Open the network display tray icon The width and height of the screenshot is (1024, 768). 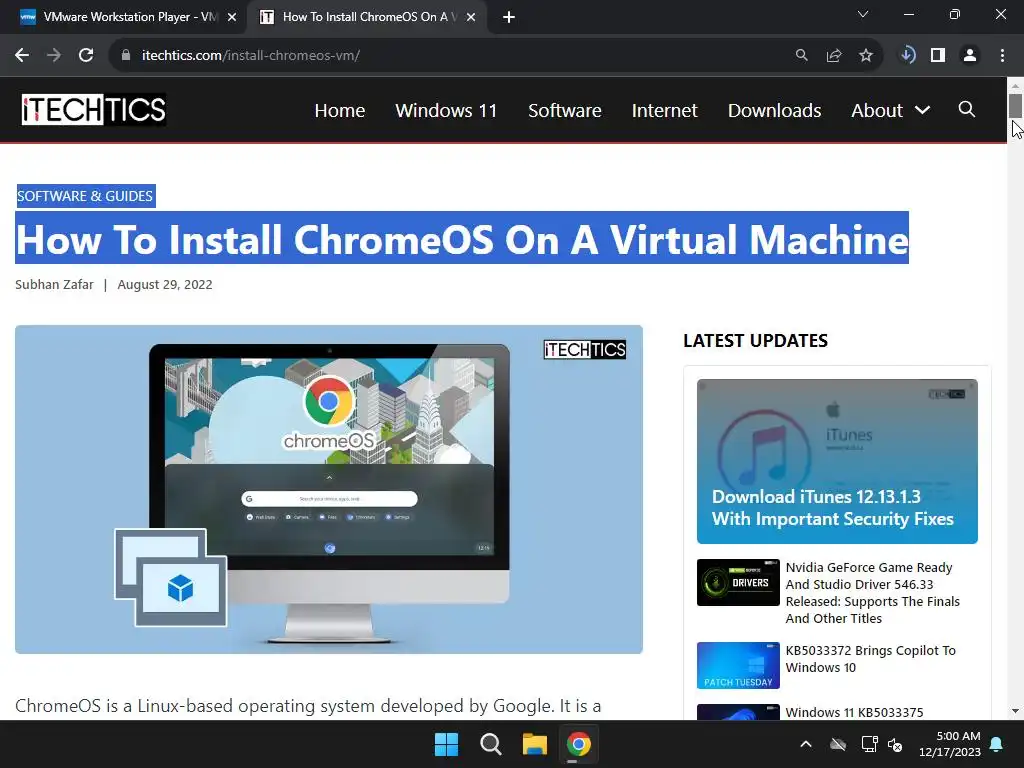tap(869, 744)
